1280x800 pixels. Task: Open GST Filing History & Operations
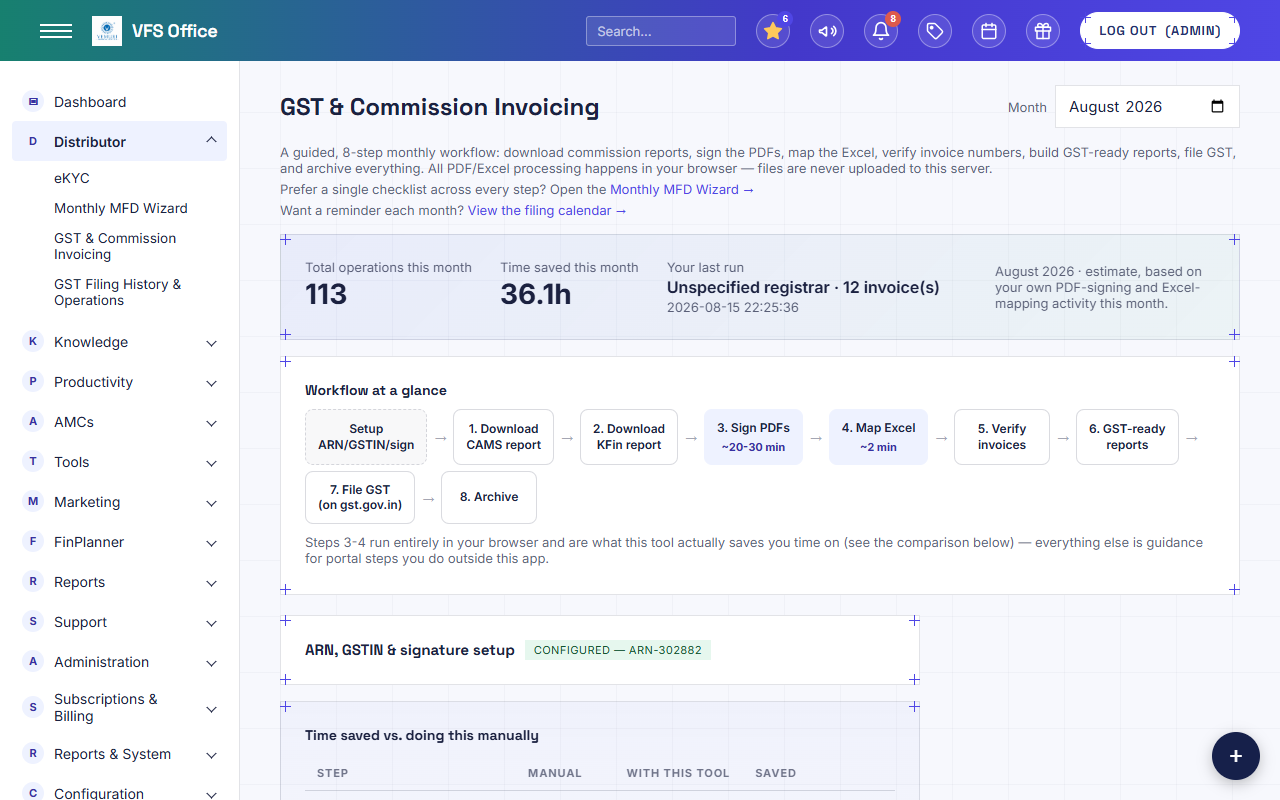coord(118,292)
